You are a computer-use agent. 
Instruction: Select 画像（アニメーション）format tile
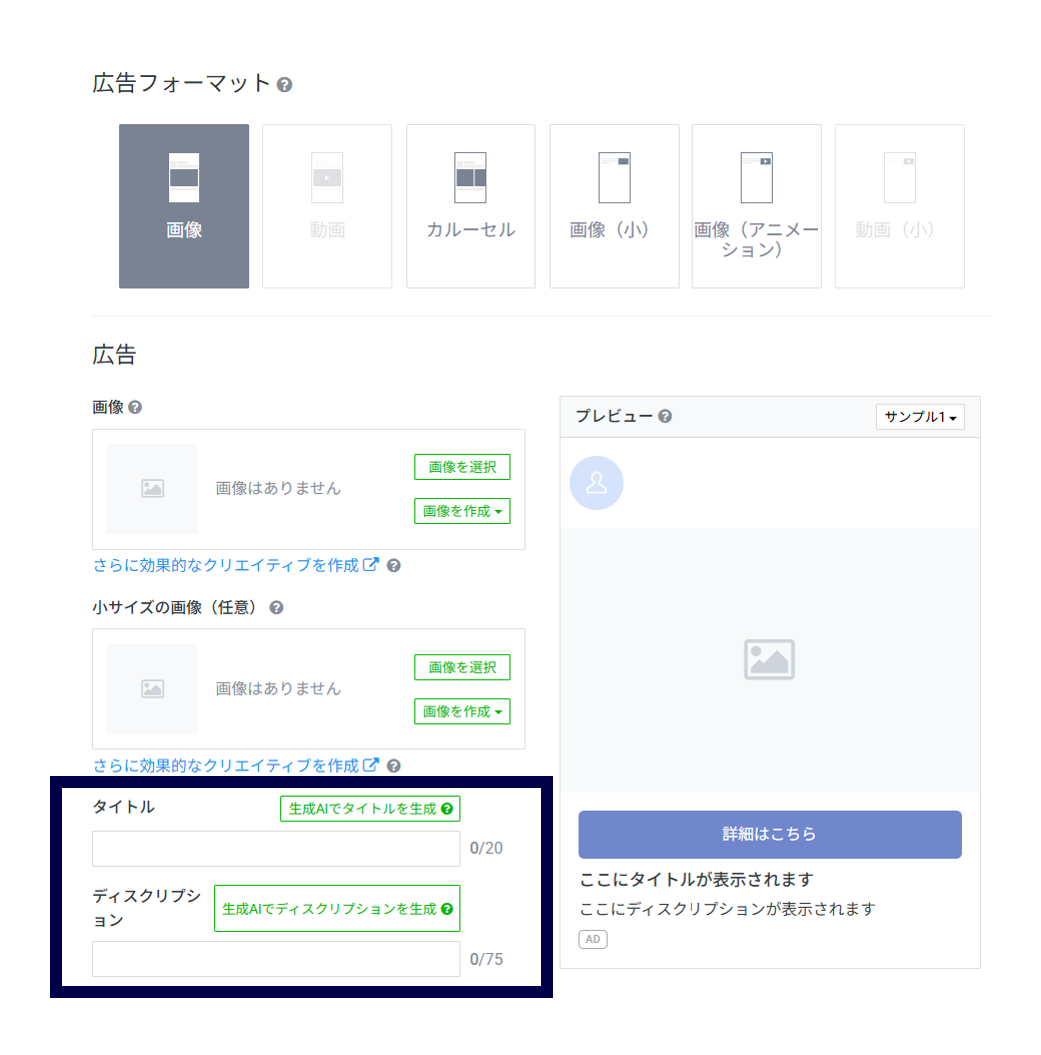pos(756,206)
